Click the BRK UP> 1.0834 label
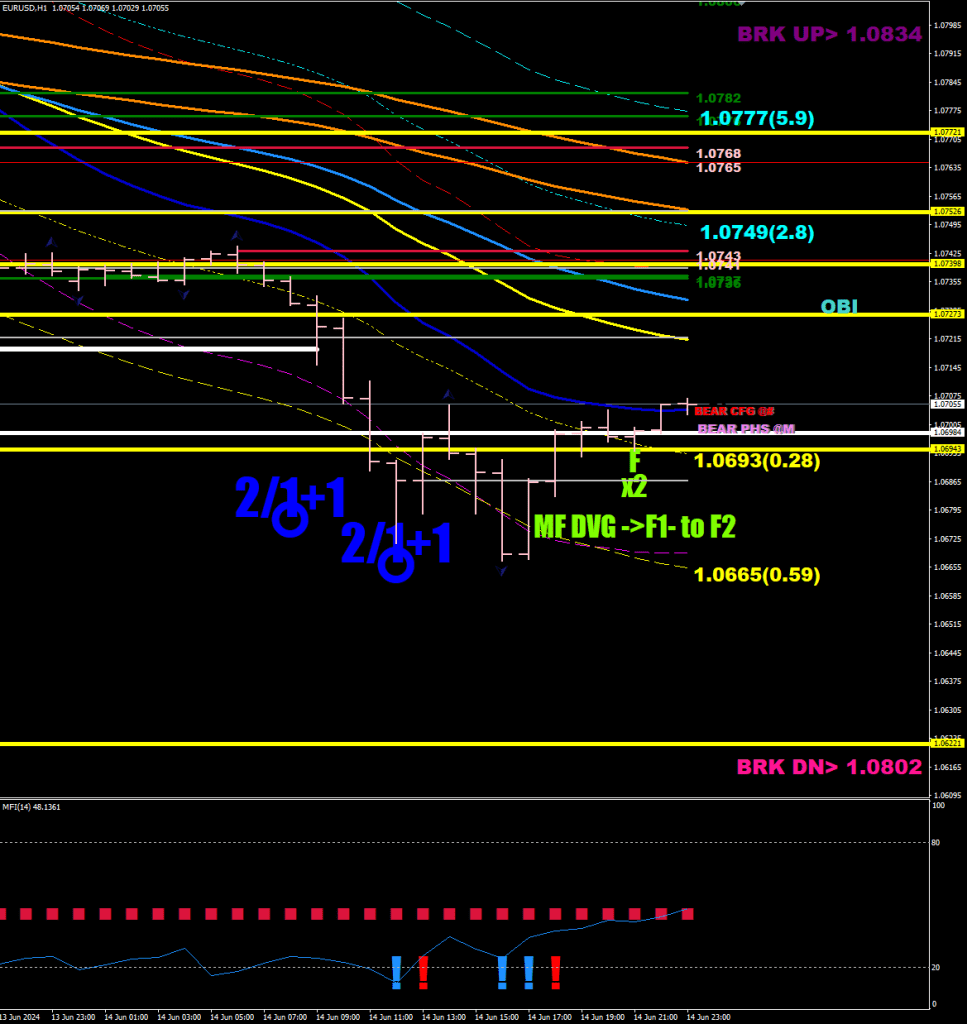The height and width of the screenshot is (1024, 967). pyautogui.click(x=829, y=35)
